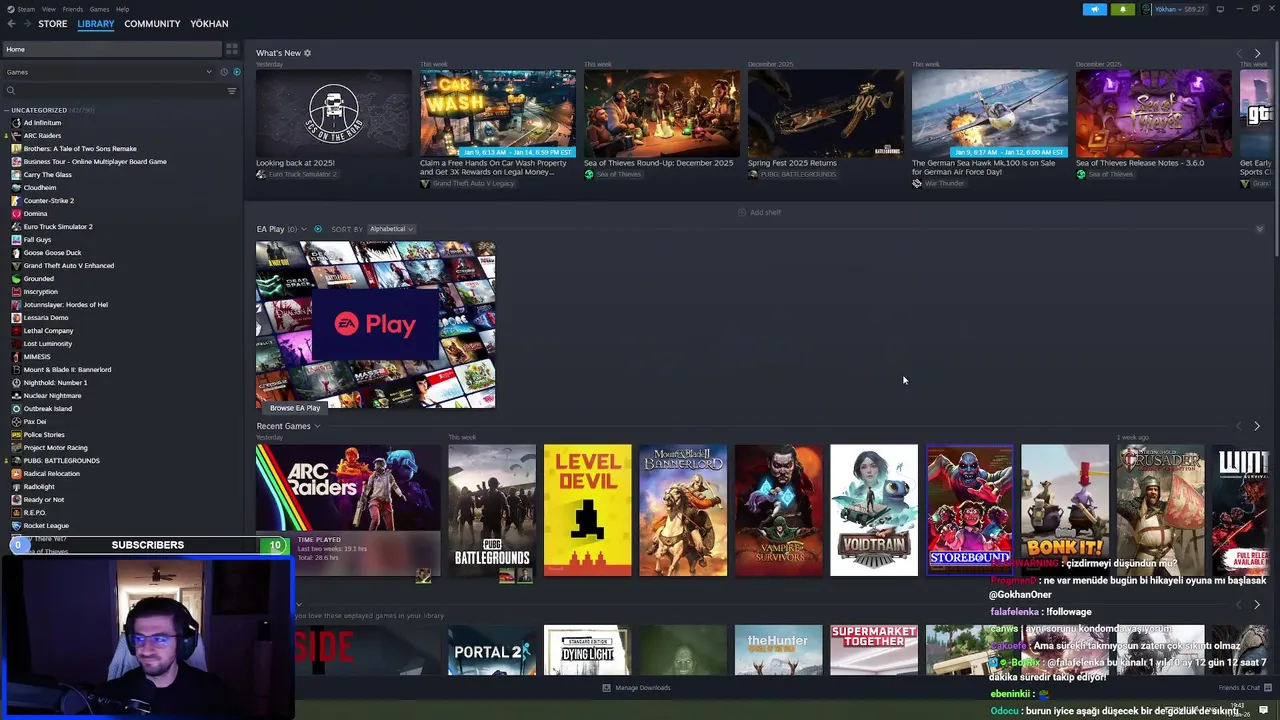Select Ready or Not in the sidebar

click(43, 500)
